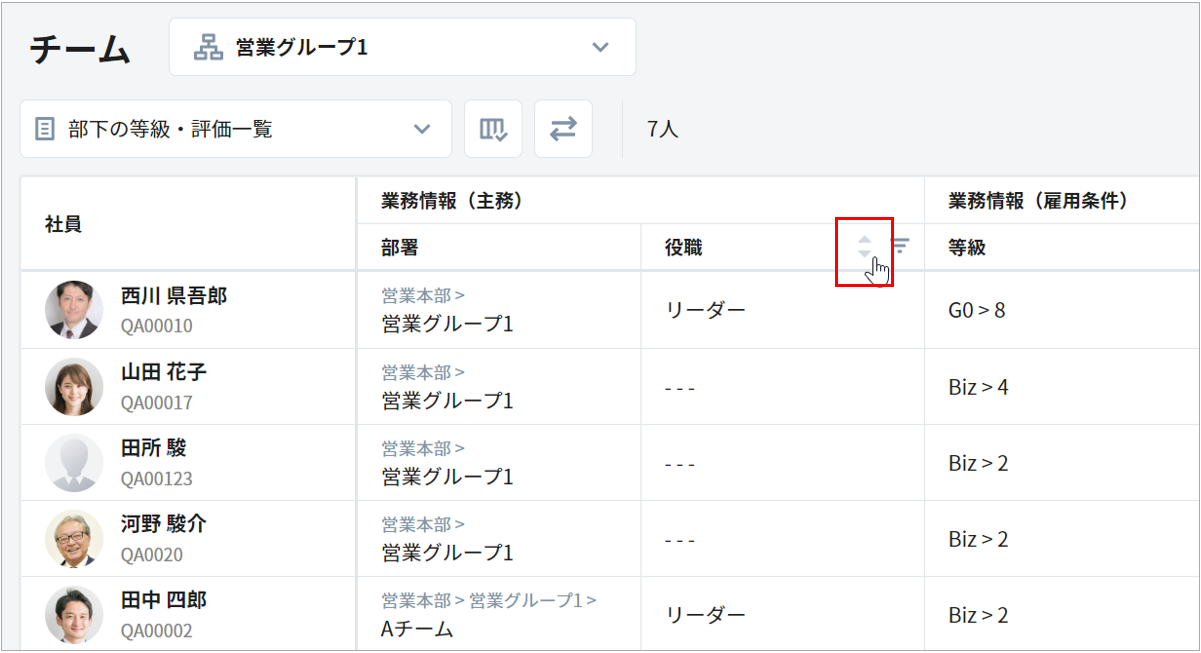Click the 等級 column header
This screenshot has height=653, width=1201.
[x=967, y=248]
